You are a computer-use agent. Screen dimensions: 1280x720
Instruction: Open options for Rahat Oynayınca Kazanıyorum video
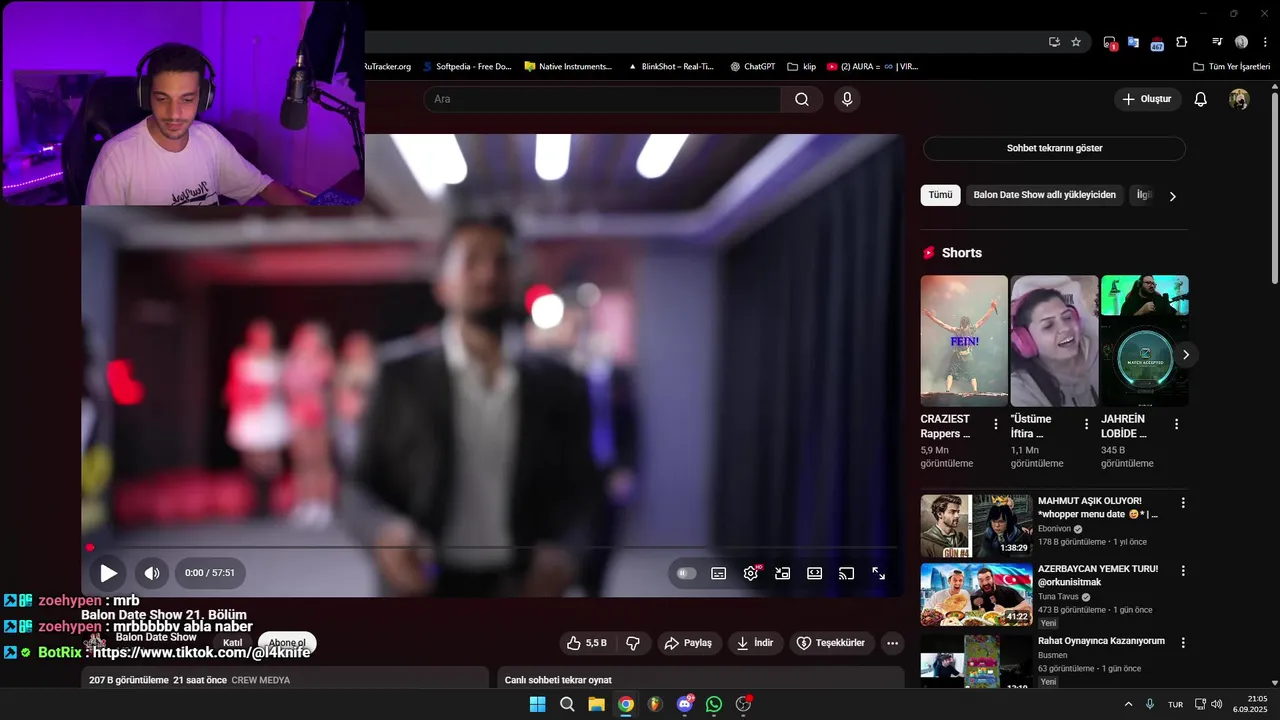(1183, 643)
